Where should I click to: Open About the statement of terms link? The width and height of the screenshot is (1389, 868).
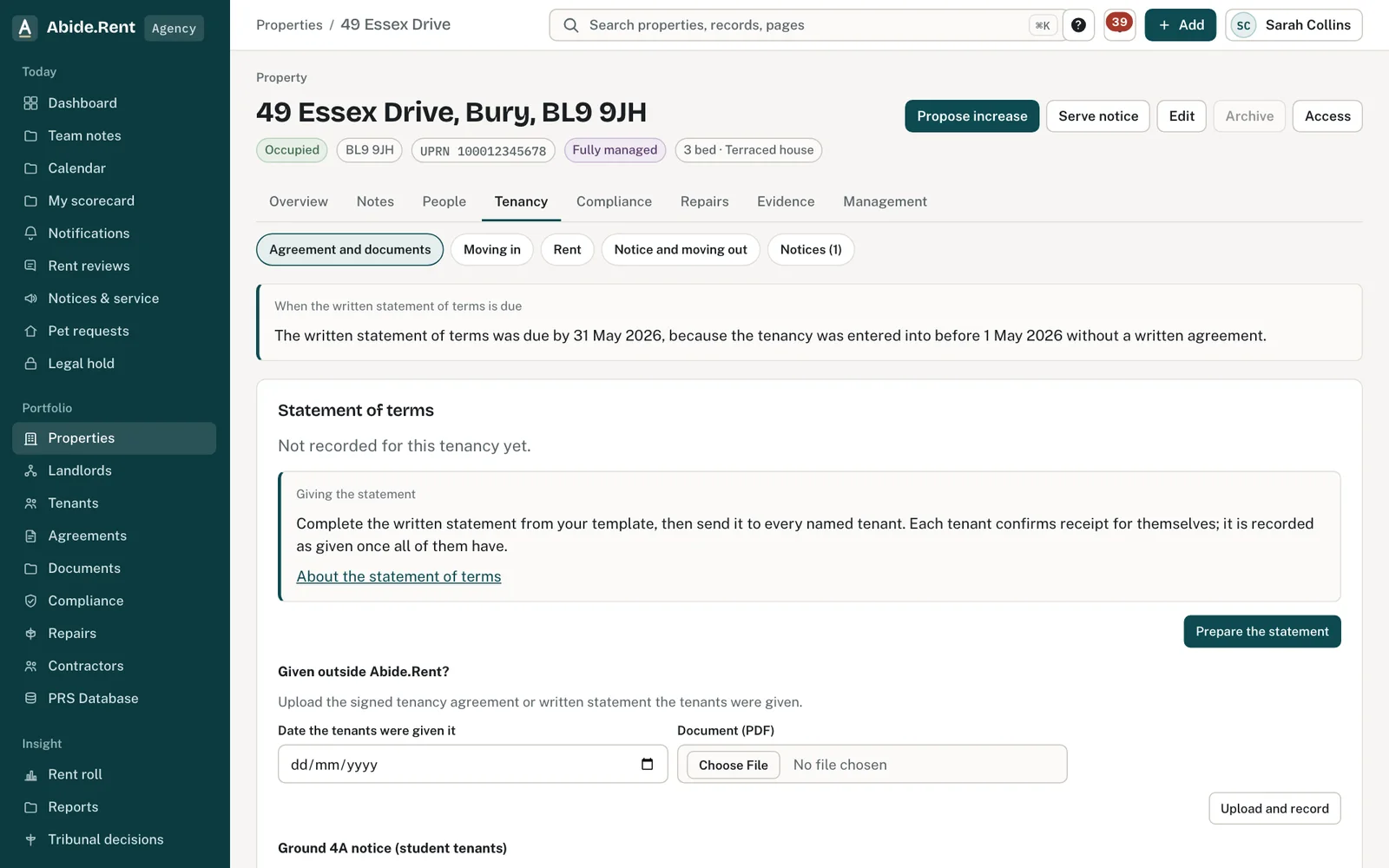[x=398, y=576]
